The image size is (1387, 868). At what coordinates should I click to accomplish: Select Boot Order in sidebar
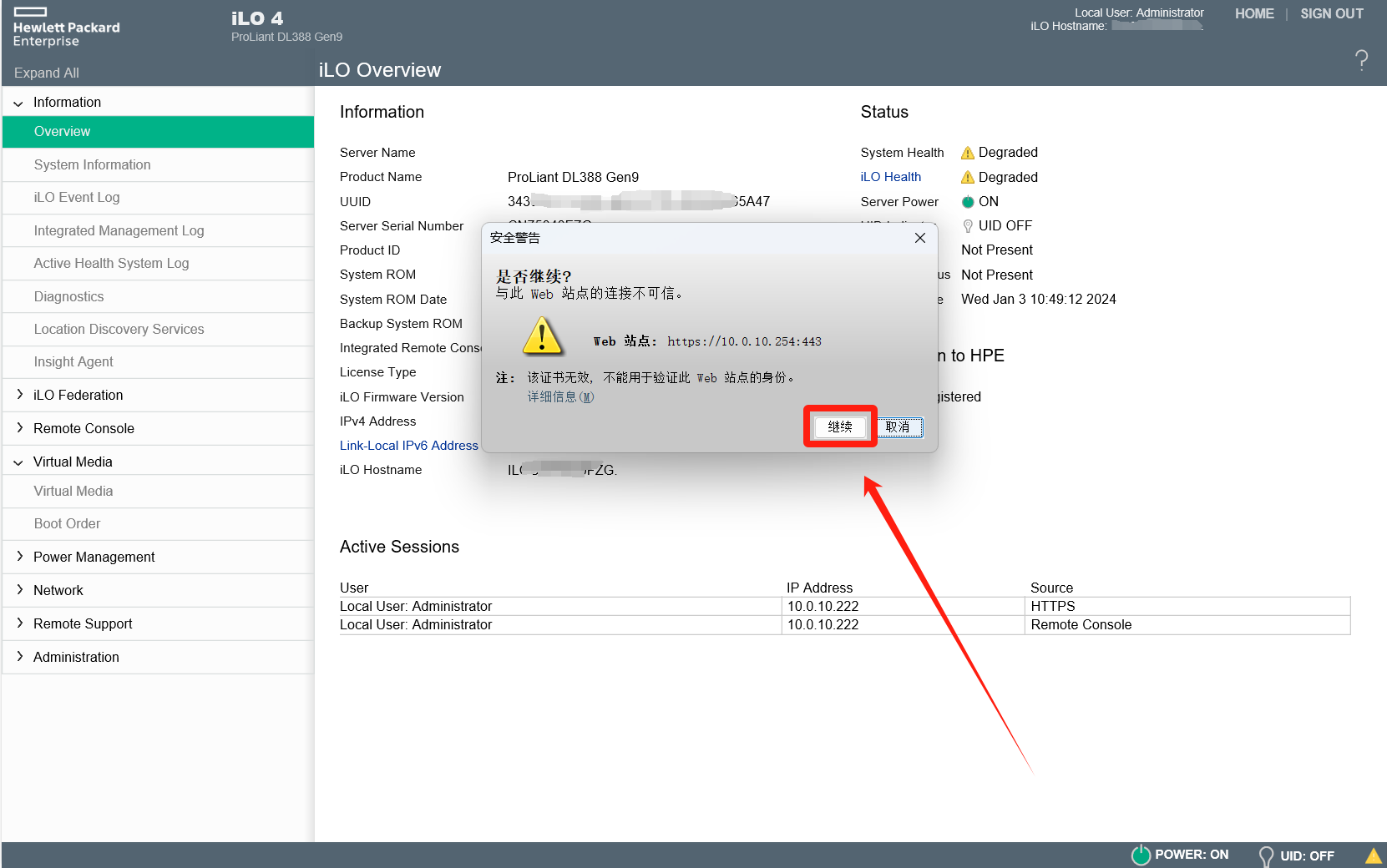[x=67, y=524]
